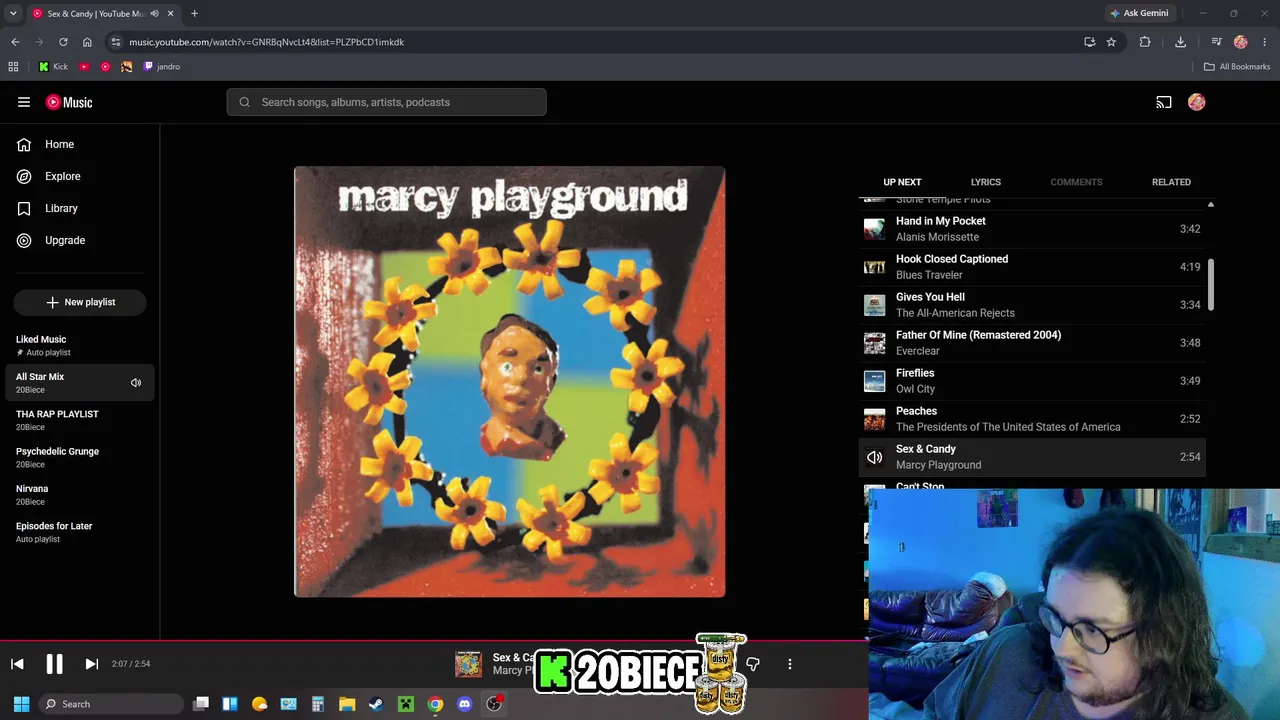This screenshot has width=1280, height=720.
Task: Open the Psychedelic Grunge playlist
Action: coord(80,457)
